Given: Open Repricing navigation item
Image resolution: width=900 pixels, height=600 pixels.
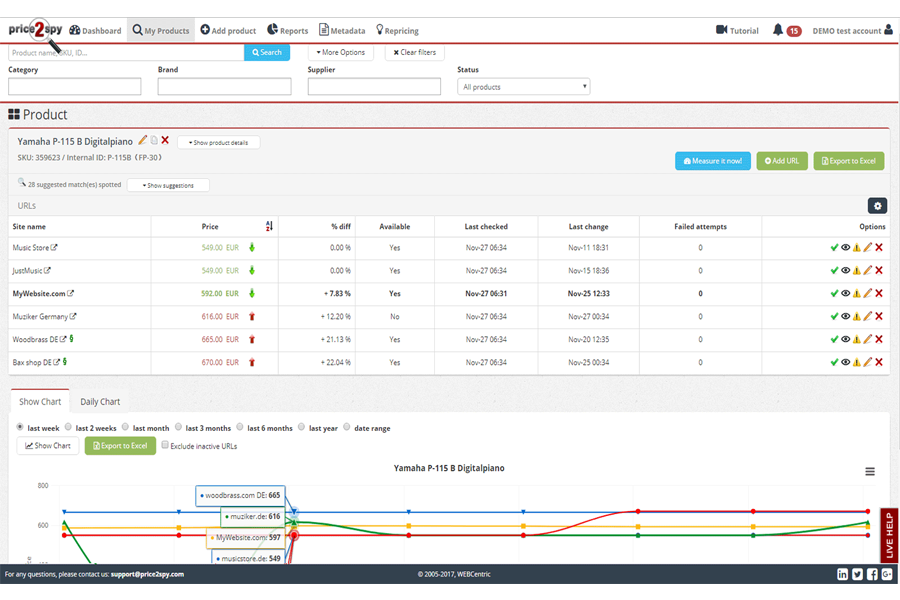Looking at the screenshot, I should click(x=397, y=30).
